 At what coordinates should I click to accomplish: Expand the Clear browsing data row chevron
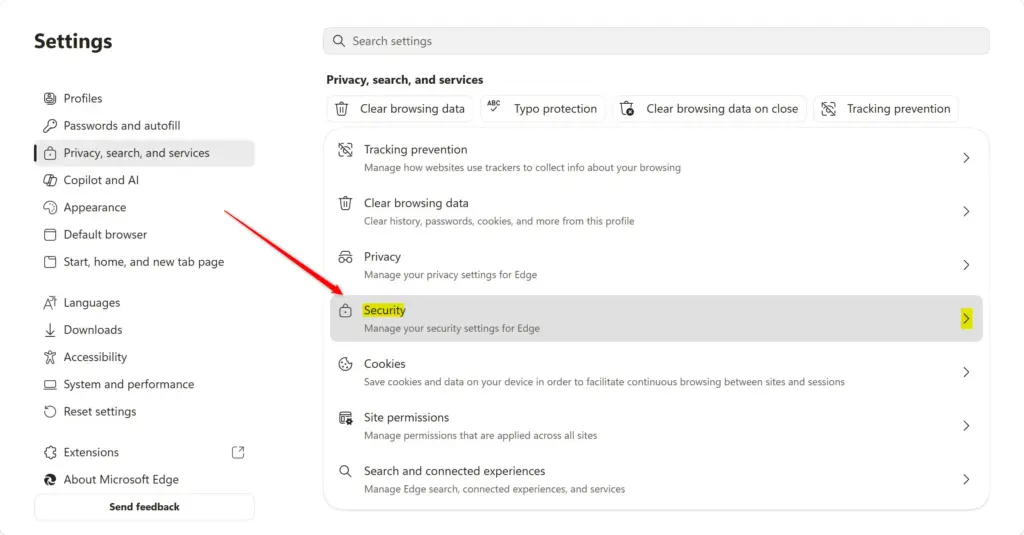[966, 212]
